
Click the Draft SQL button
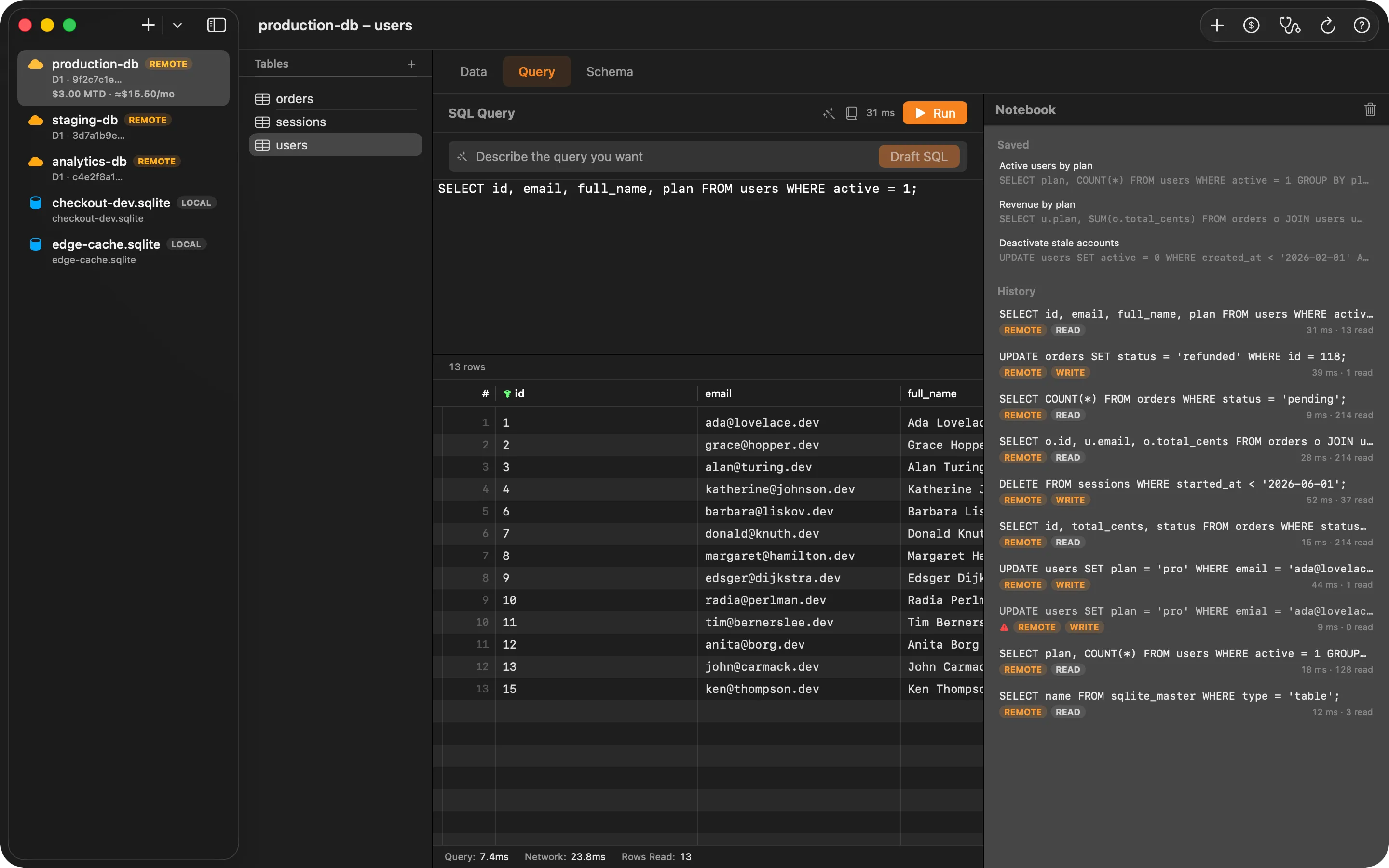tap(918, 157)
